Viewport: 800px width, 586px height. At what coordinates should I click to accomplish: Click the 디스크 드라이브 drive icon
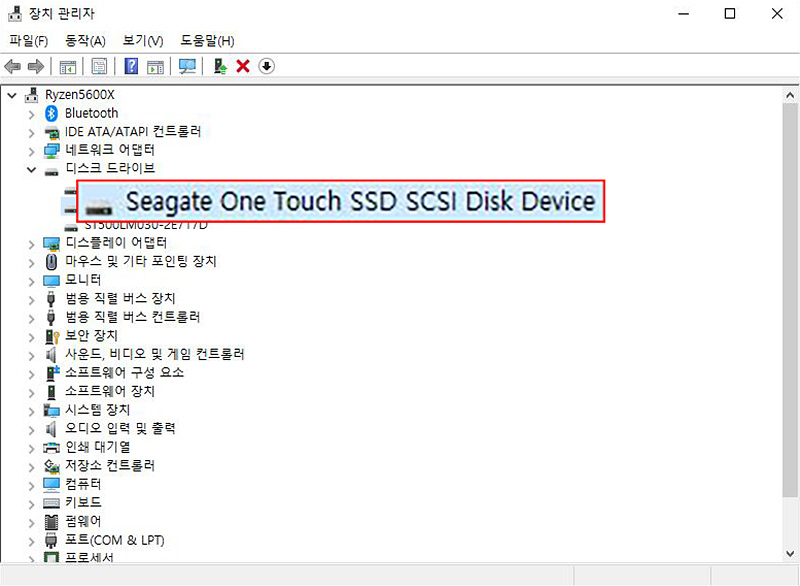52,172
